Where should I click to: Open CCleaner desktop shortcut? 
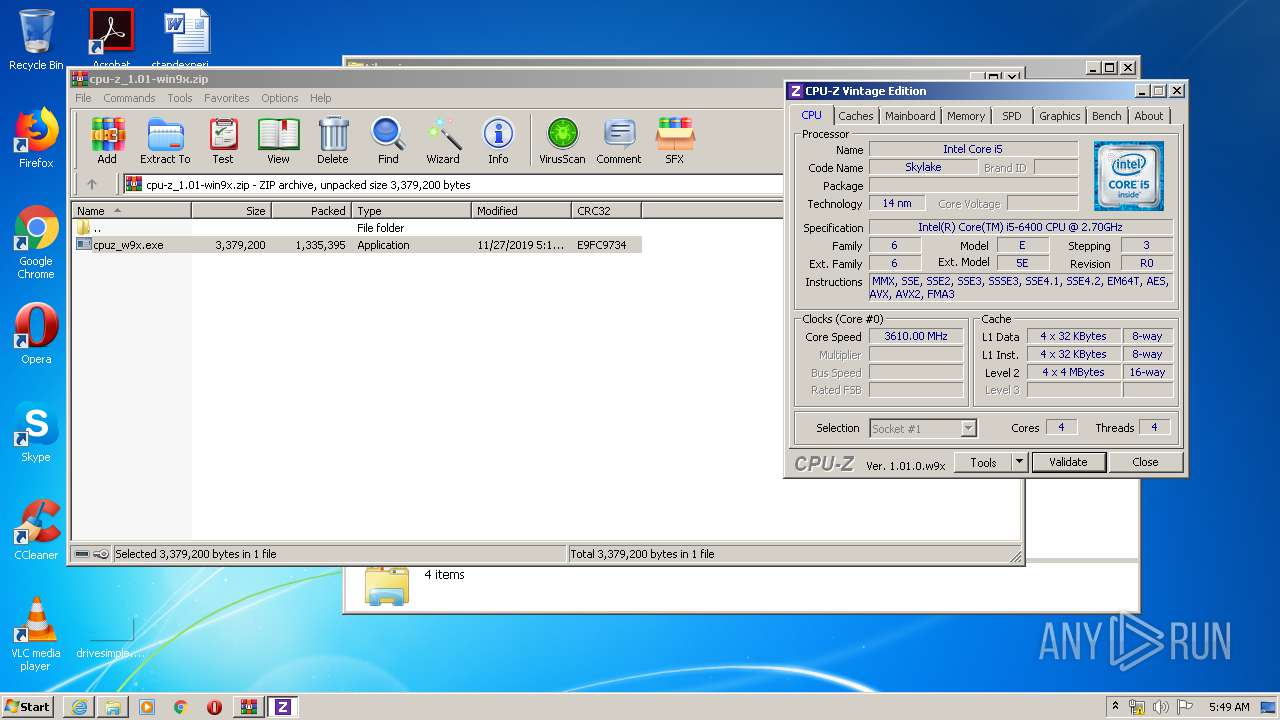(x=36, y=530)
